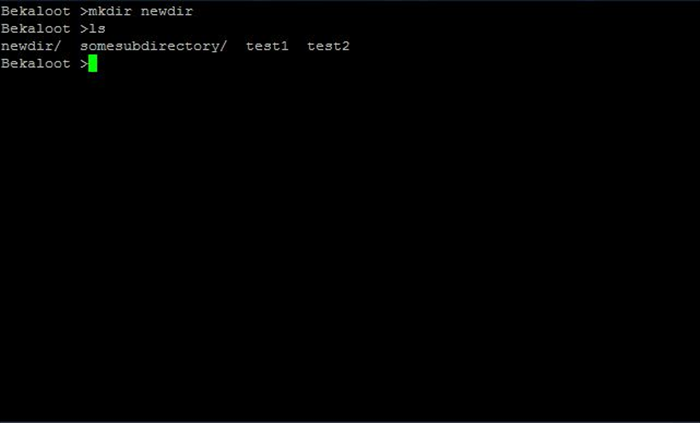Click the Bekaloot prompt on the ls line

click(36, 29)
